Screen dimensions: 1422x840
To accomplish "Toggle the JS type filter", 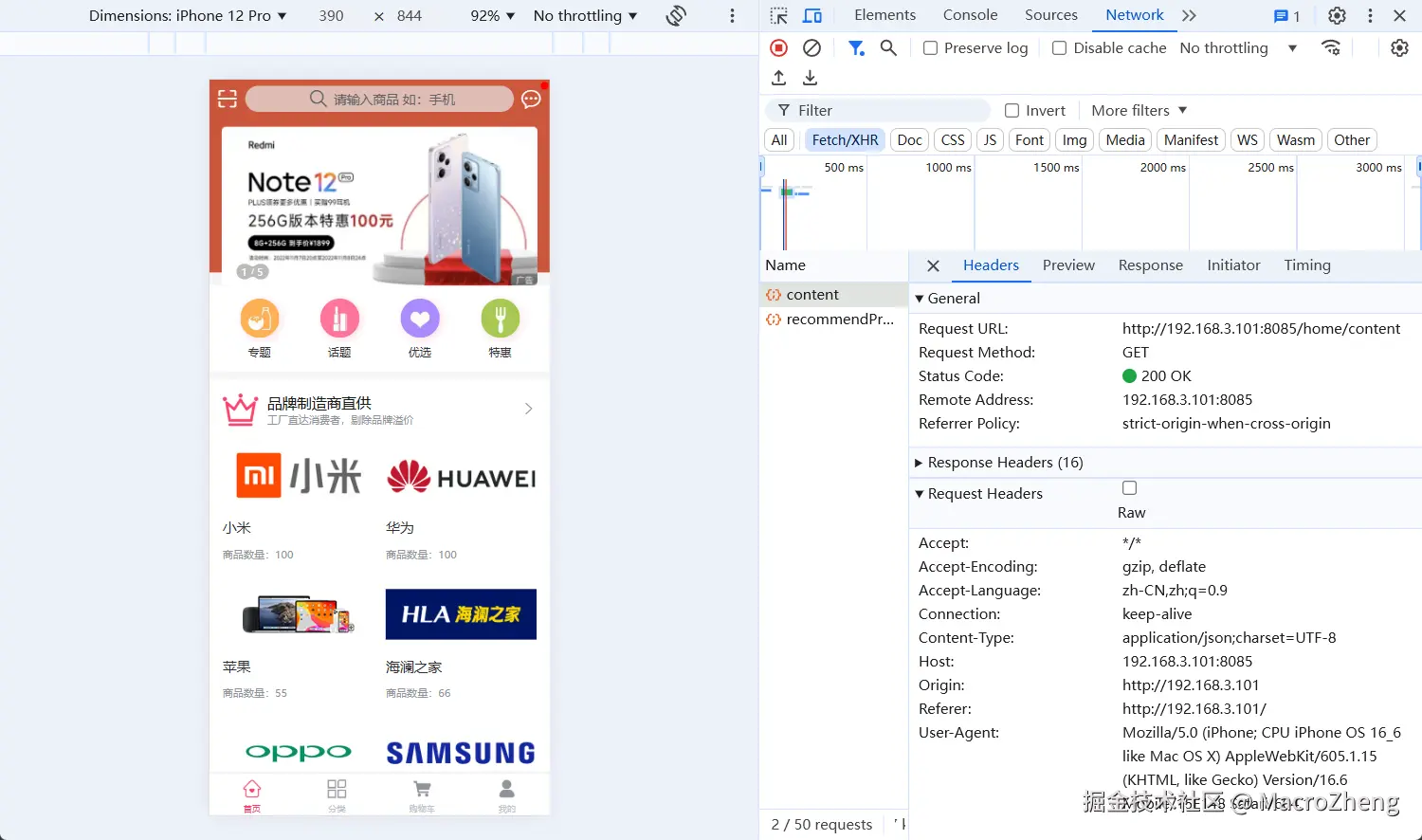I will click(990, 140).
